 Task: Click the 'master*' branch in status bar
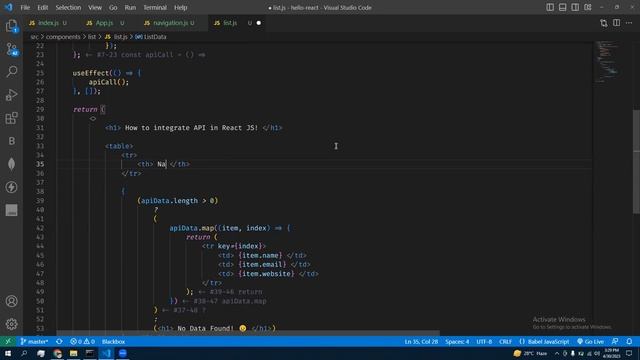pos(34,342)
